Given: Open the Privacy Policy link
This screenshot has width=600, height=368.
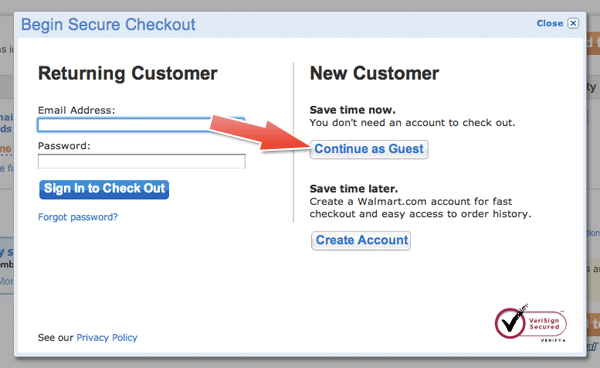Looking at the screenshot, I should click(107, 338).
